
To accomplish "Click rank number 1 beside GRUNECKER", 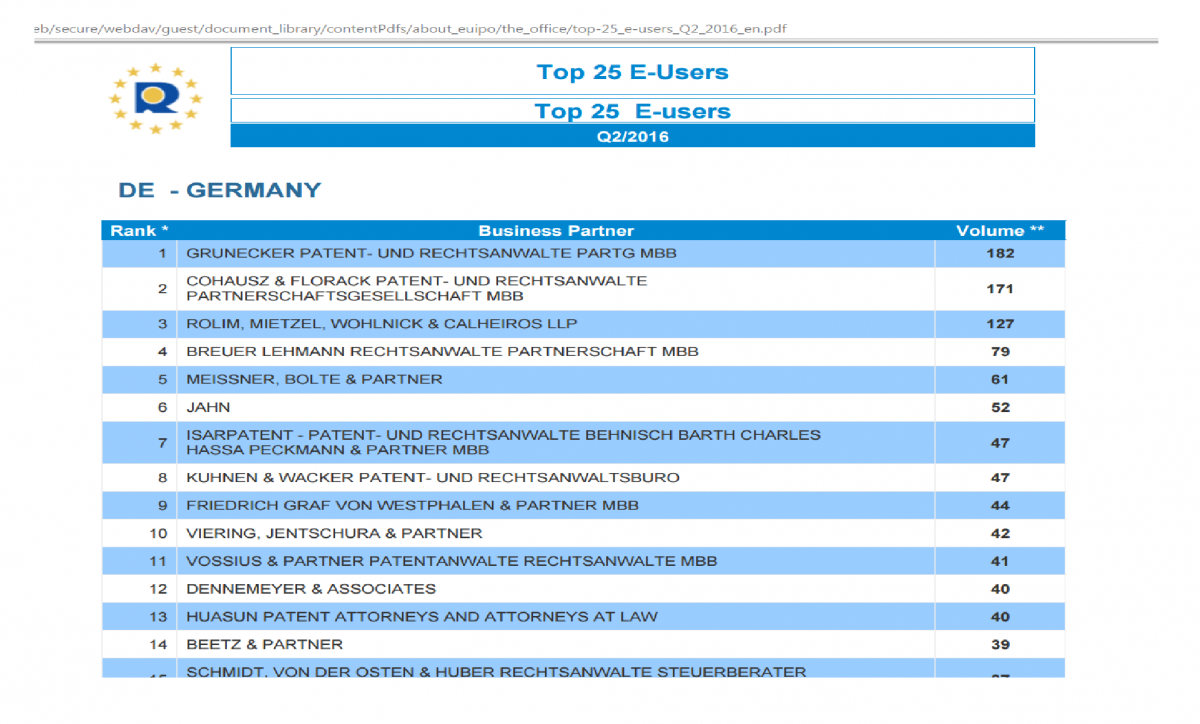I will pyautogui.click(x=162, y=253).
